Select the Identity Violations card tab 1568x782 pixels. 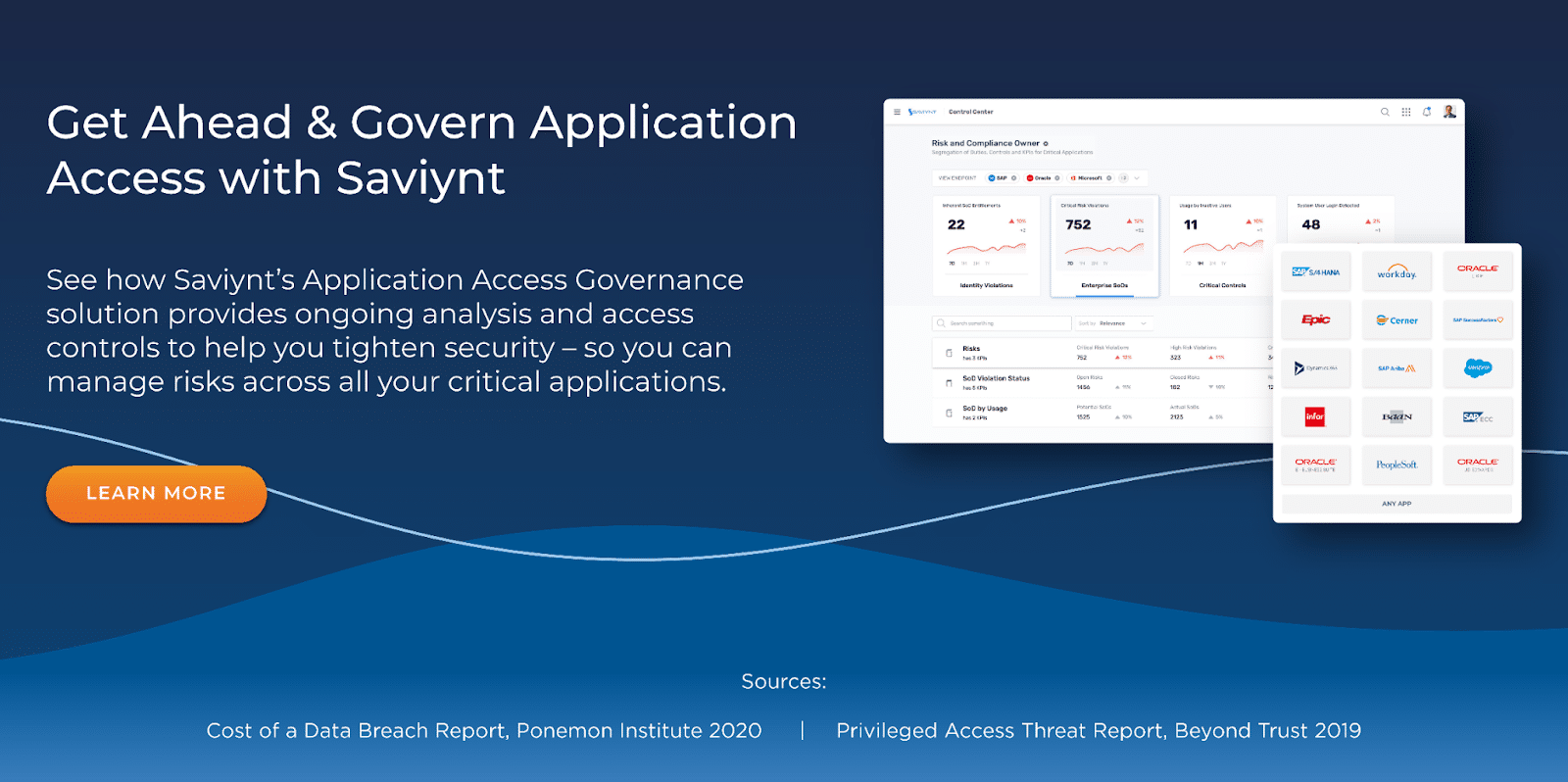[x=986, y=285]
